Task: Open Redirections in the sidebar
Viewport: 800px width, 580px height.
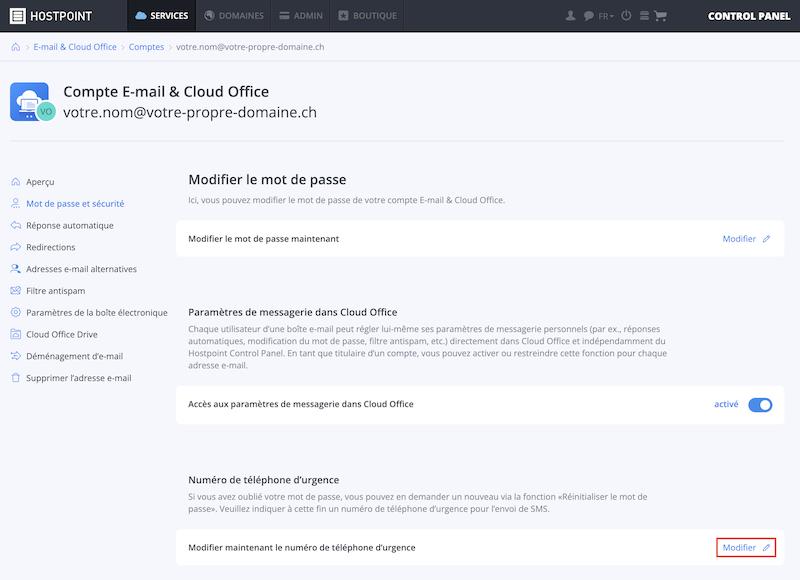Action: [51, 247]
